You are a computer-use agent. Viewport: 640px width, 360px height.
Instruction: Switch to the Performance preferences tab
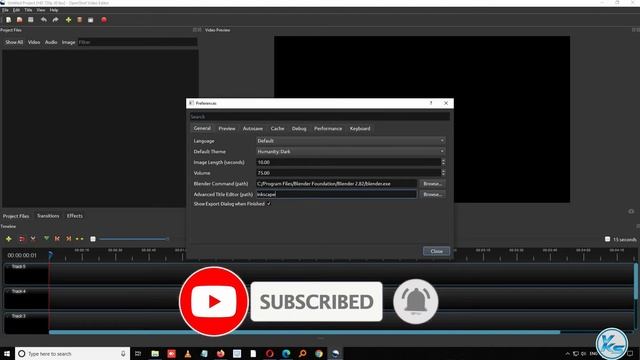[328, 129]
